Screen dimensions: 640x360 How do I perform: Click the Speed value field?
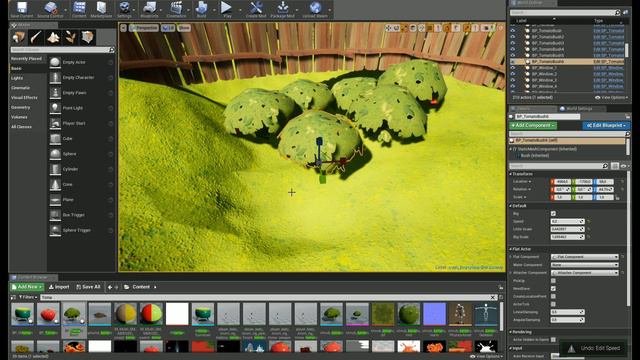pyautogui.click(x=567, y=221)
